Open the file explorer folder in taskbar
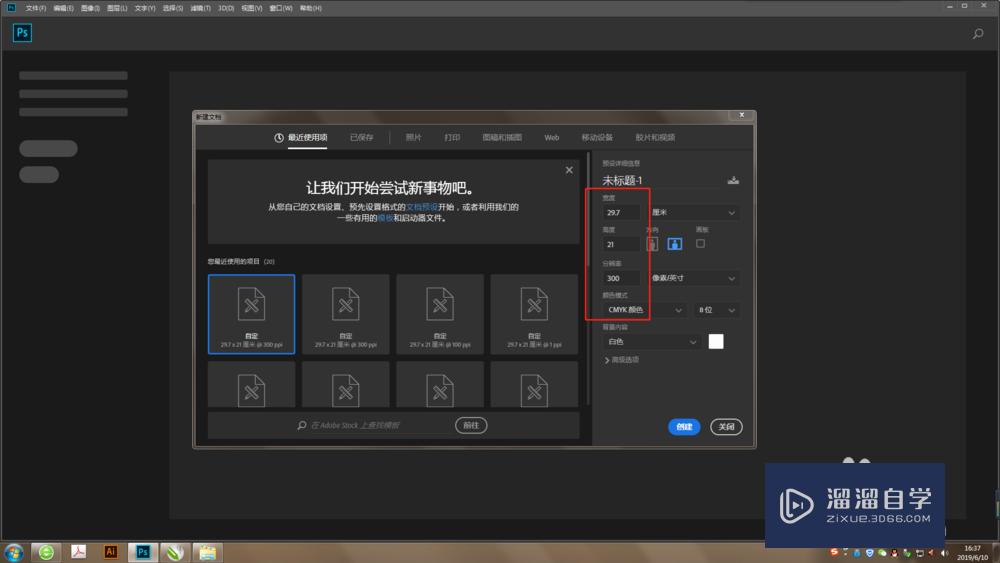 (x=207, y=552)
